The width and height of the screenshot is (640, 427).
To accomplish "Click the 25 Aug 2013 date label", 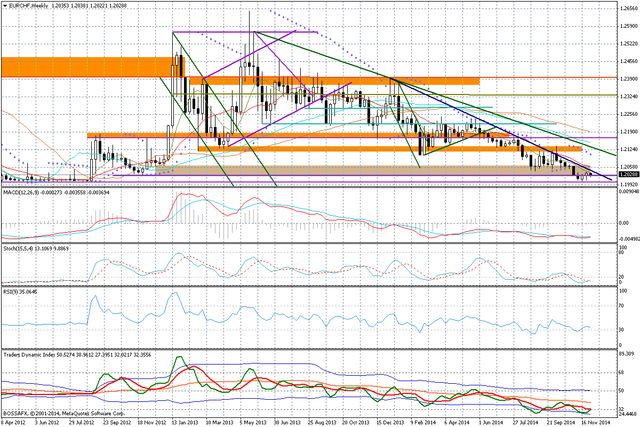I will click(324, 423).
